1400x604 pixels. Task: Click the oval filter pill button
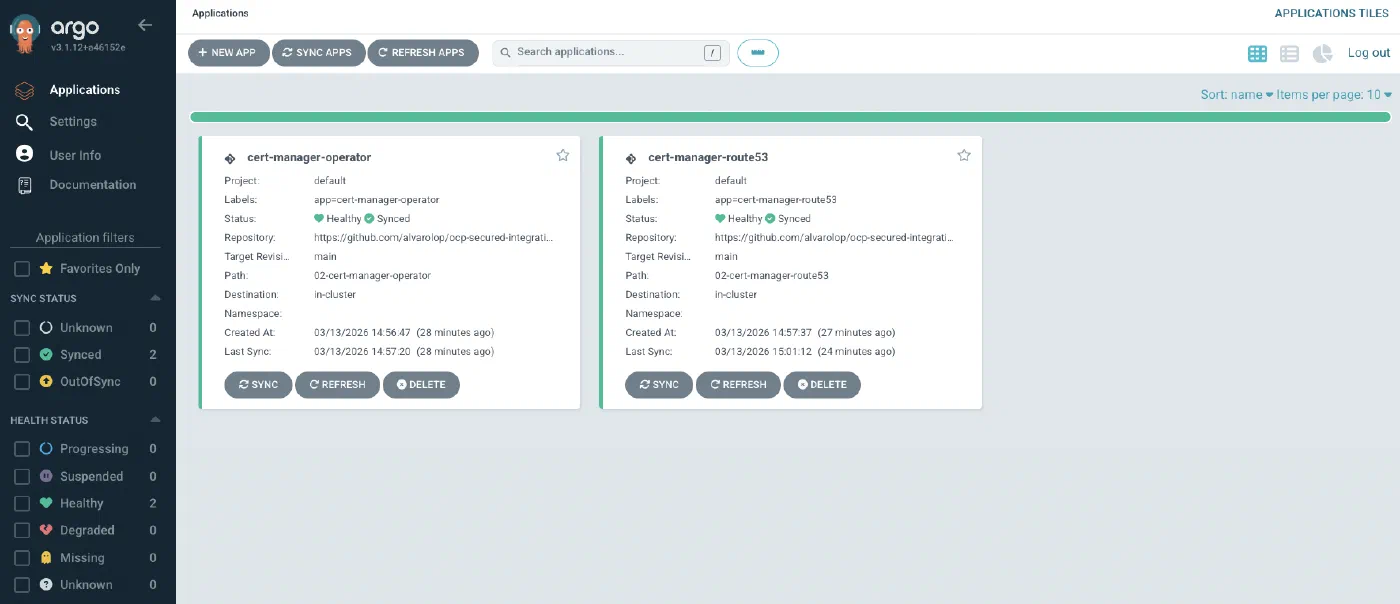[x=758, y=53]
